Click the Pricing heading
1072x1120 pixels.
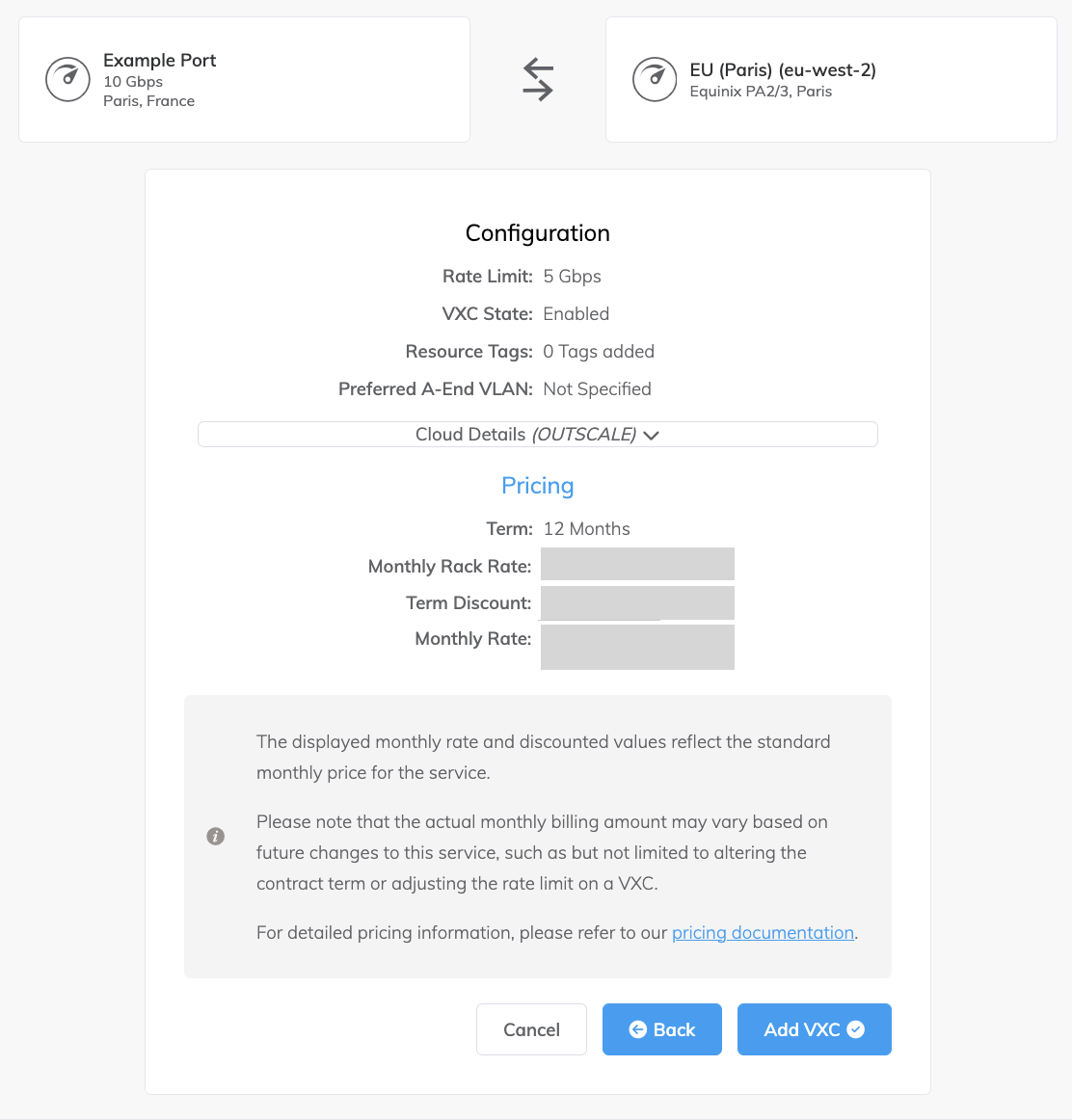click(537, 486)
